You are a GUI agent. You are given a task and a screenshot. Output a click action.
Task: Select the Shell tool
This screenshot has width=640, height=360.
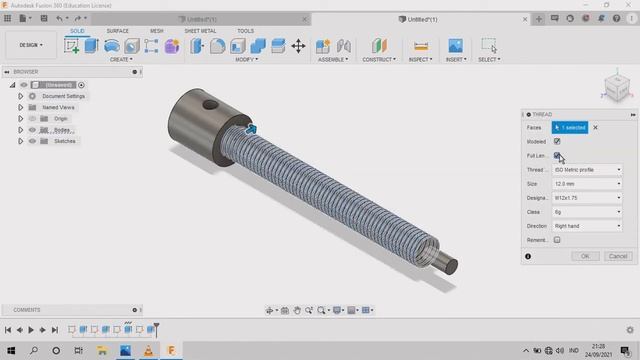[x=238, y=46]
